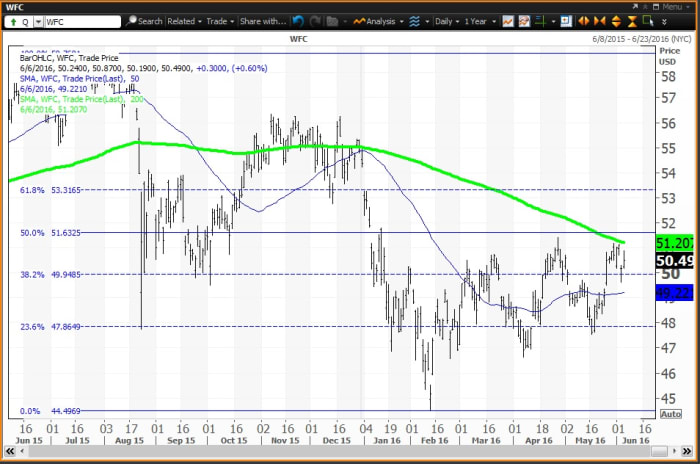Click the Jan 16 month label on axis
The width and height of the screenshot is (700, 464).
(x=387, y=440)
